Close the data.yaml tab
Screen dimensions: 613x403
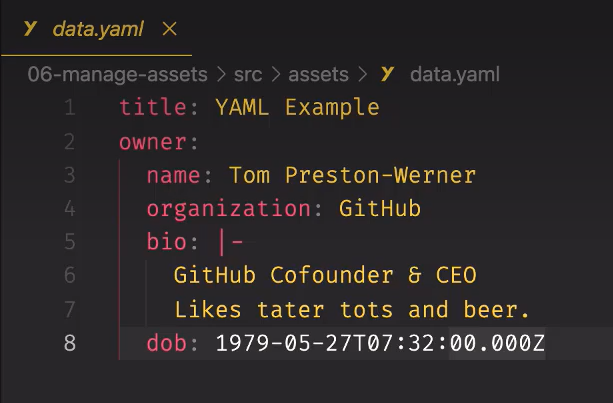169,29
